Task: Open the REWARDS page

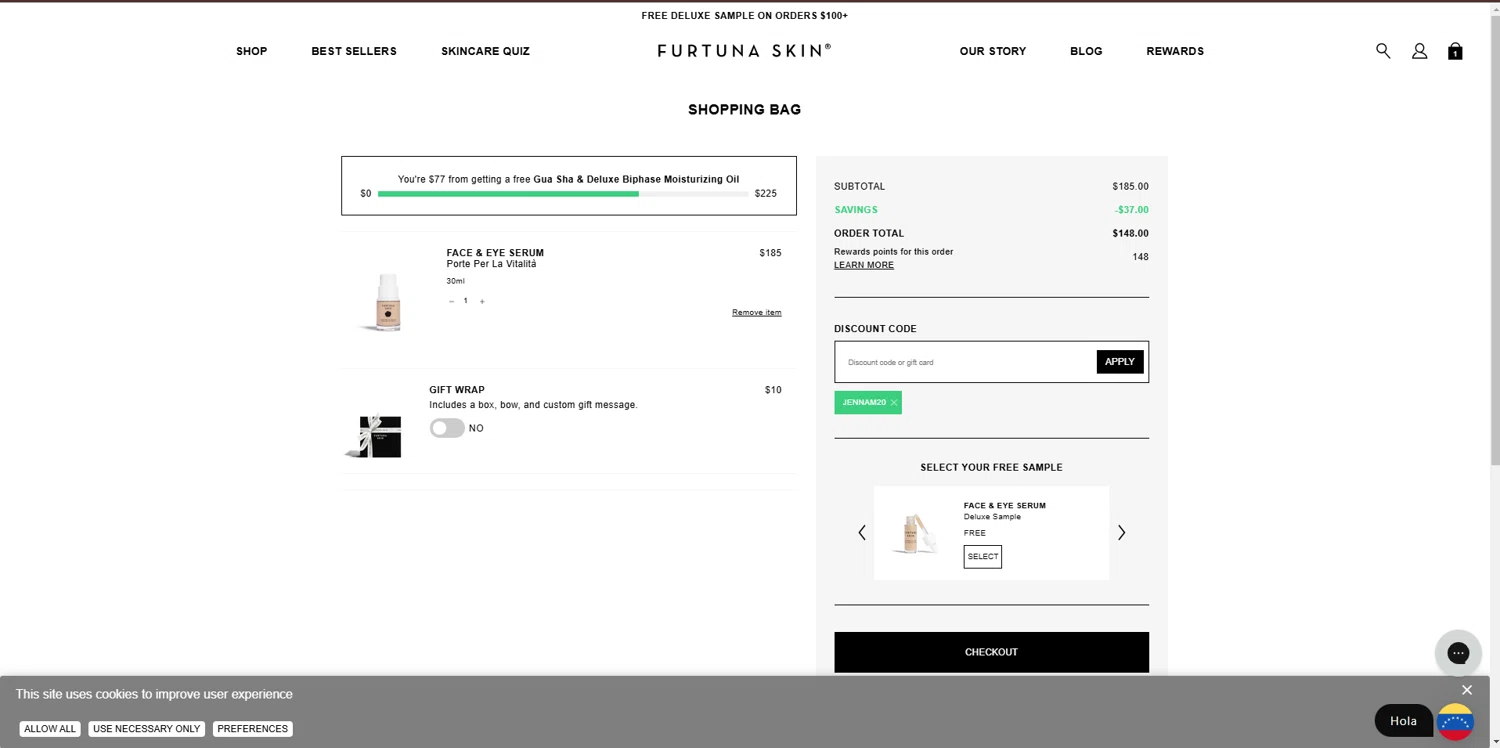Action: tap(1175, 51)
